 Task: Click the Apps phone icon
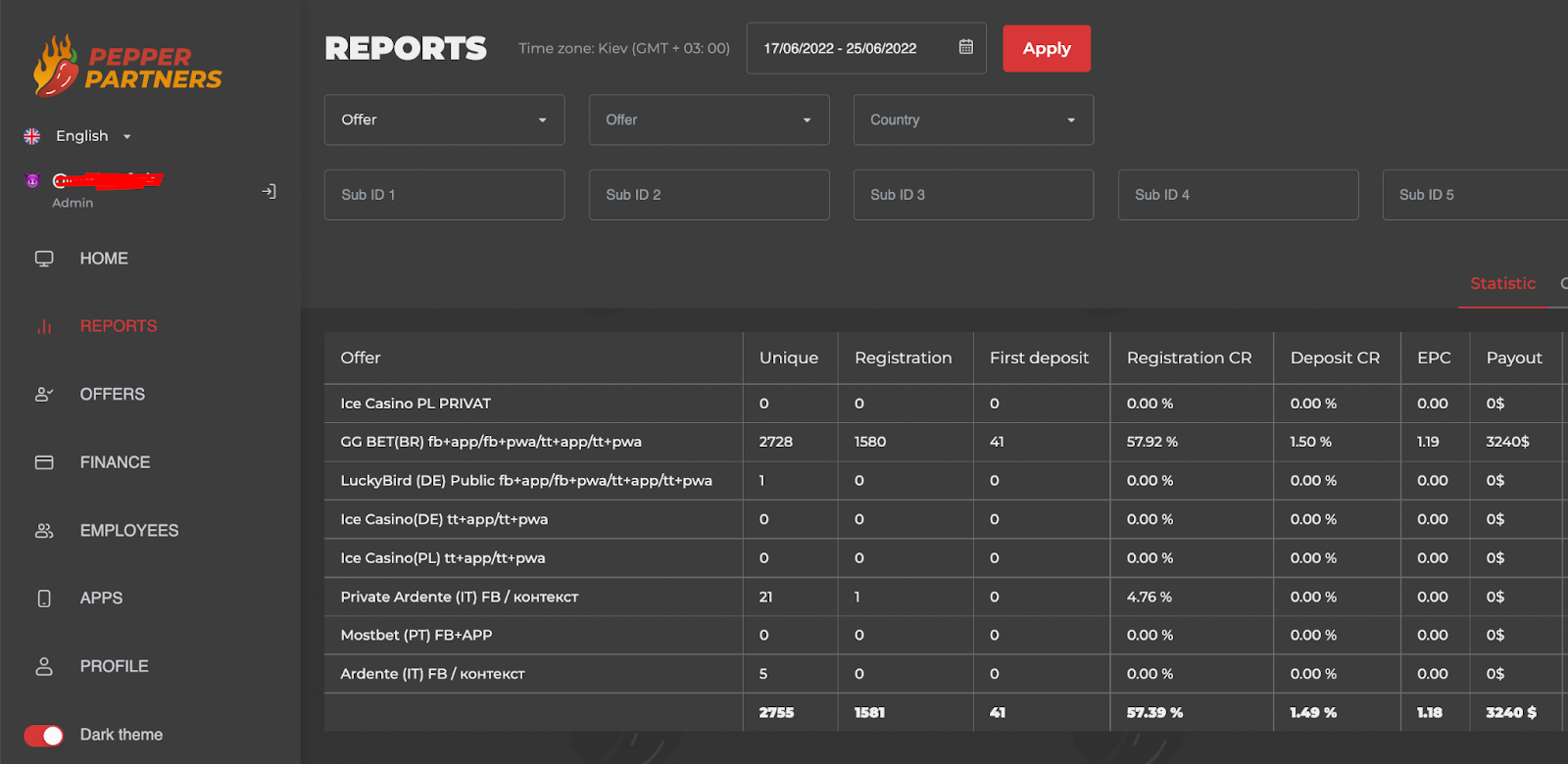pyautogui.click(x=44, y=598)
